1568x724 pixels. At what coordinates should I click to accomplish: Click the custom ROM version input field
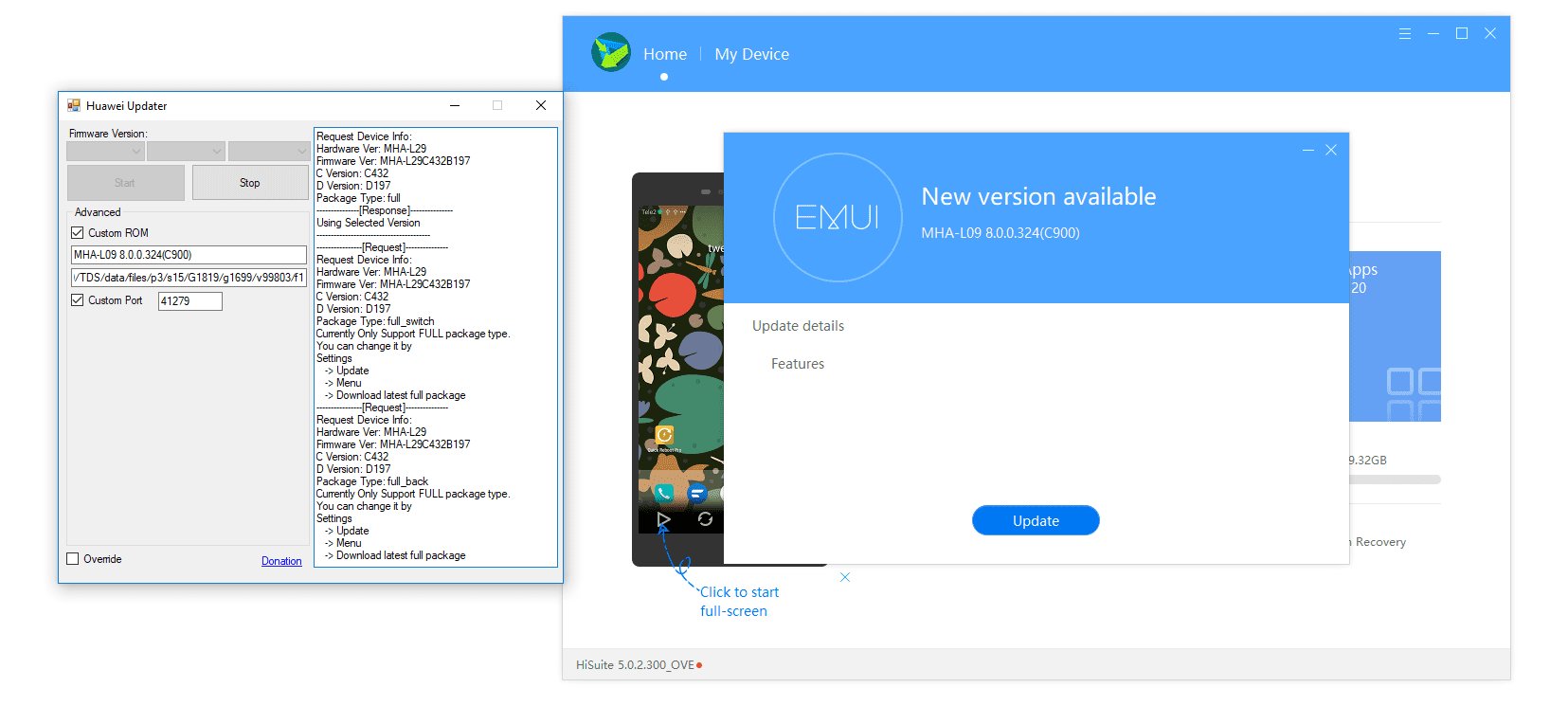pos(189,255)
